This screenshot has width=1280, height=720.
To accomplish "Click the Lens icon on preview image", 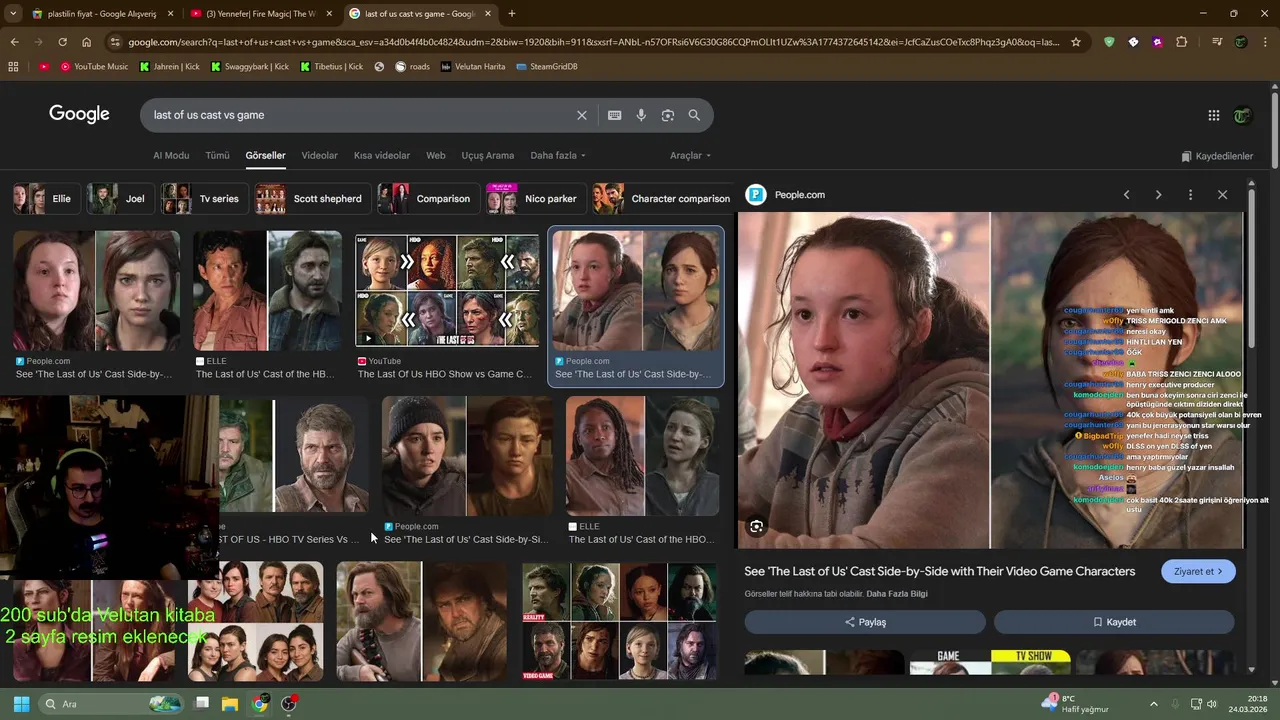I will click(757, 526).
